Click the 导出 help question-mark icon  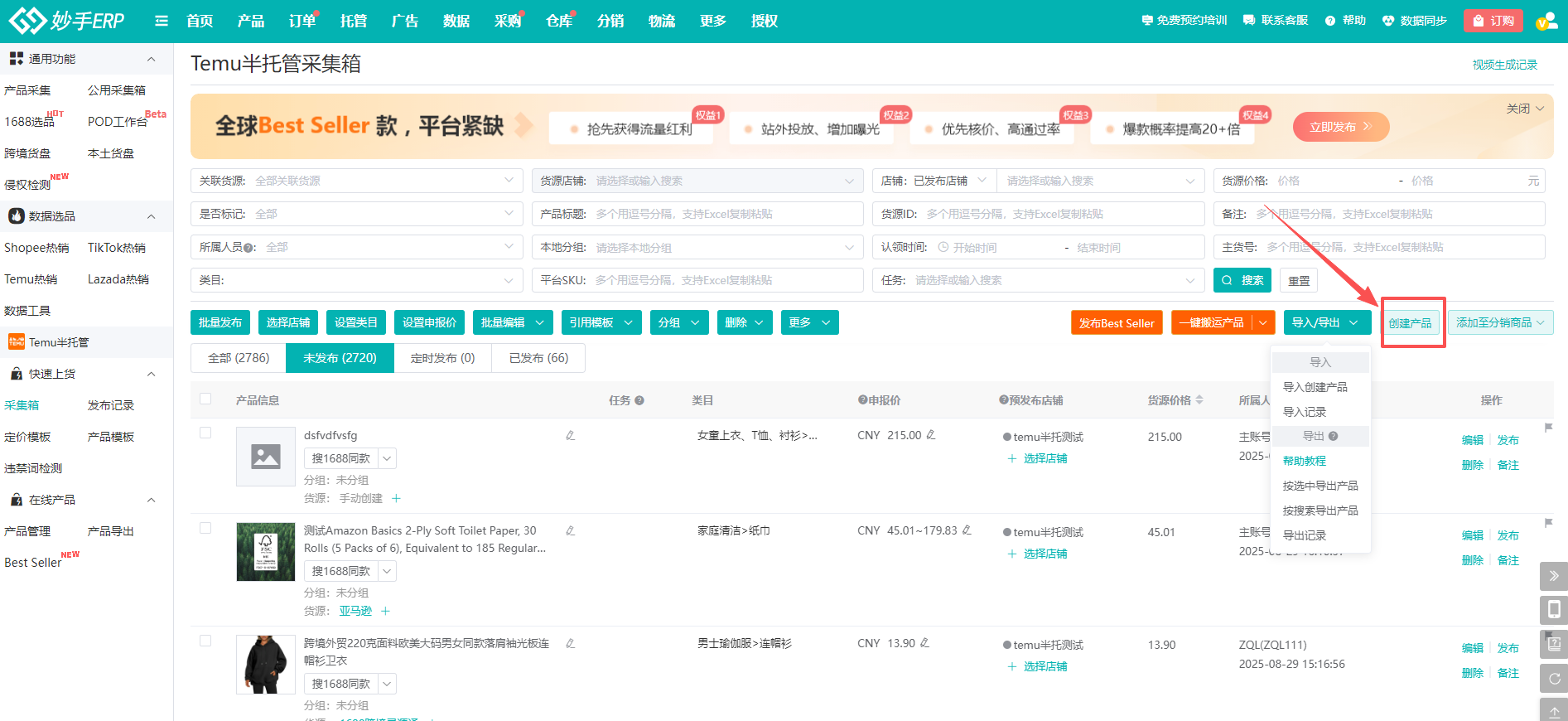[1333, 436]
